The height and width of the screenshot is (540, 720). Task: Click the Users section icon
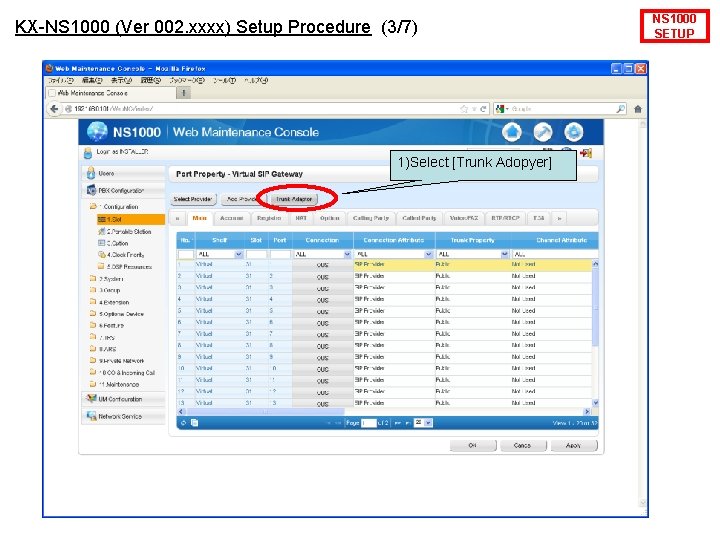click(91, 173)
